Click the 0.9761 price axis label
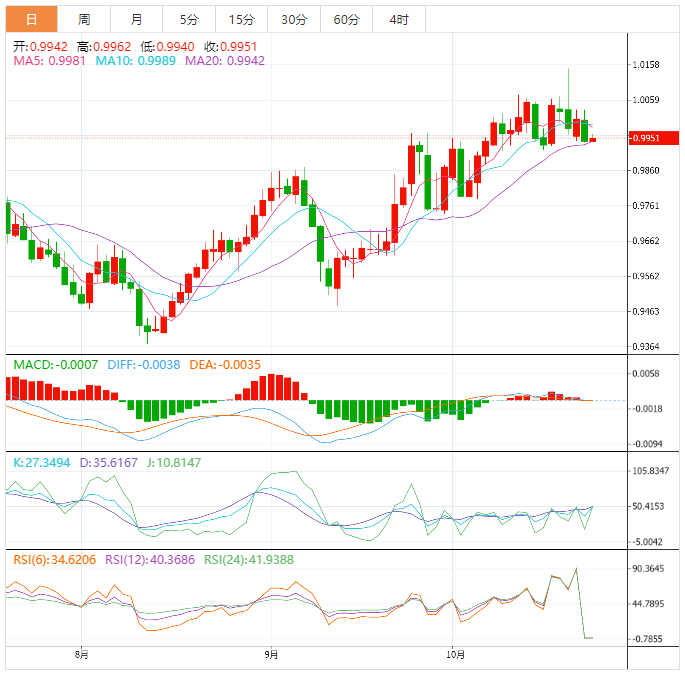Image resolution: width=685 pixels, height=680 pixels. coord(646,206)
